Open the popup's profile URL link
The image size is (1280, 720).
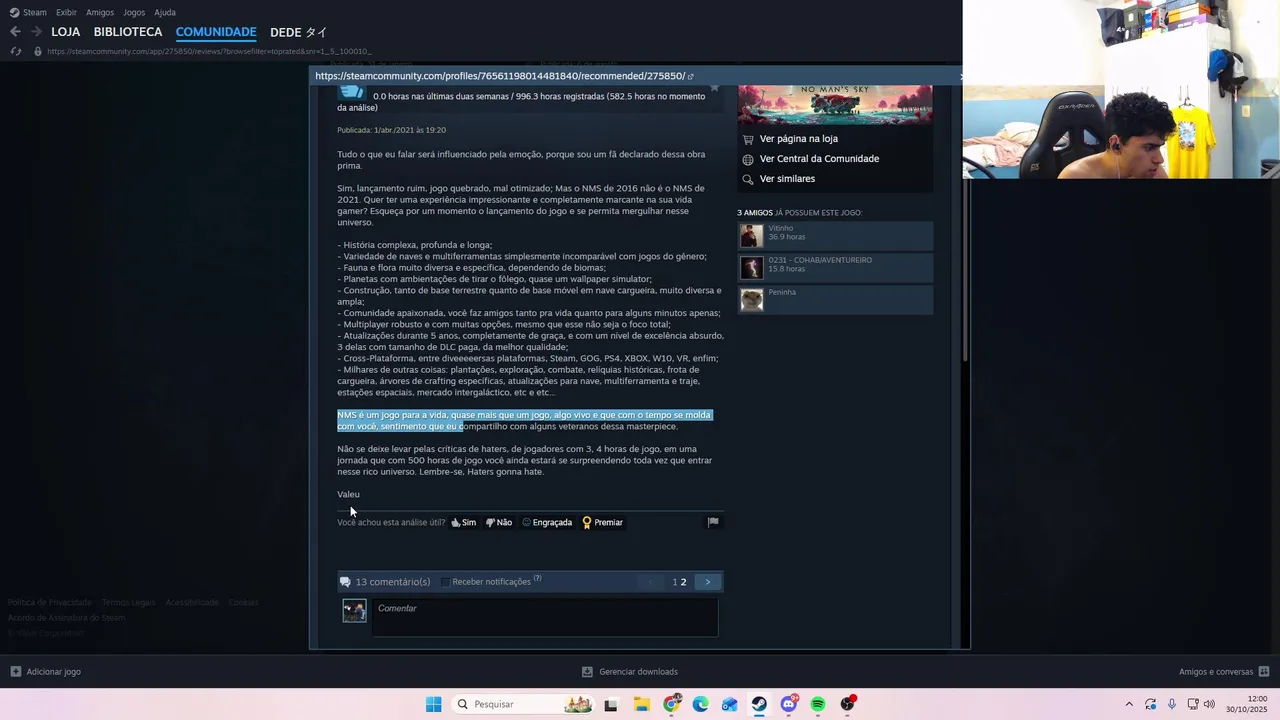point(500,76)
